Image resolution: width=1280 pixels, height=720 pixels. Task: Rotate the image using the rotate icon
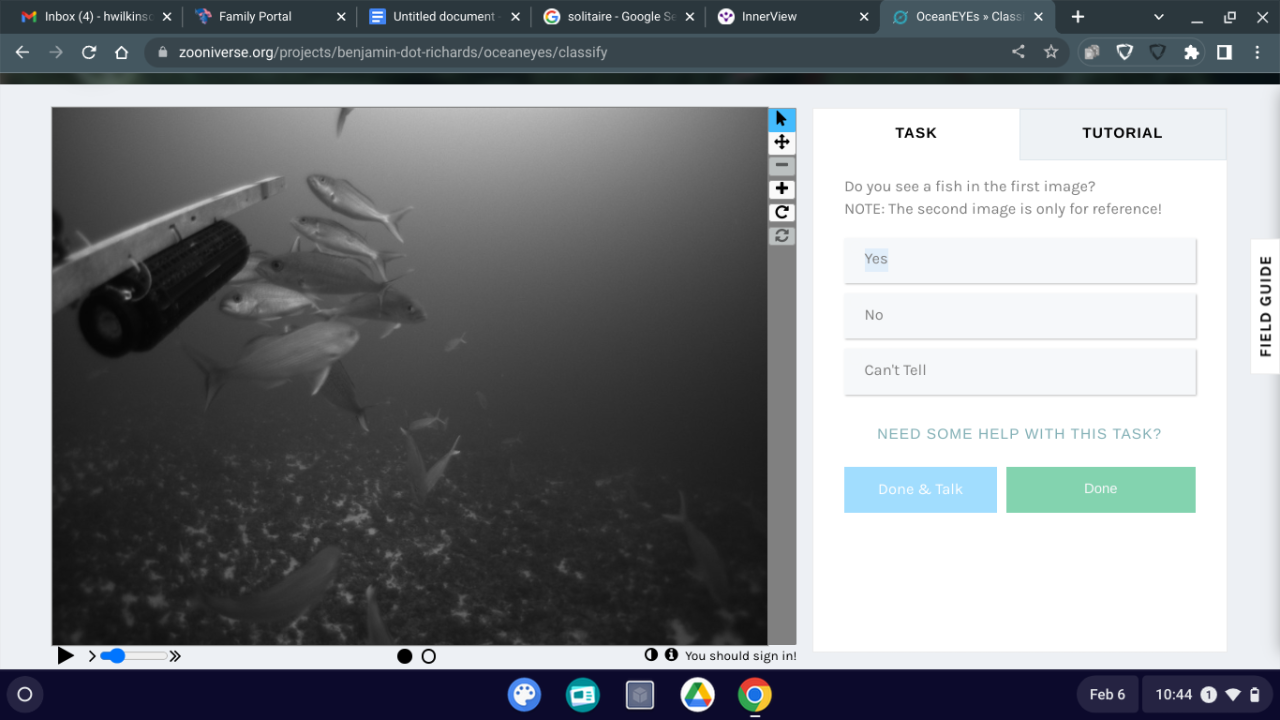pos(781,212)
